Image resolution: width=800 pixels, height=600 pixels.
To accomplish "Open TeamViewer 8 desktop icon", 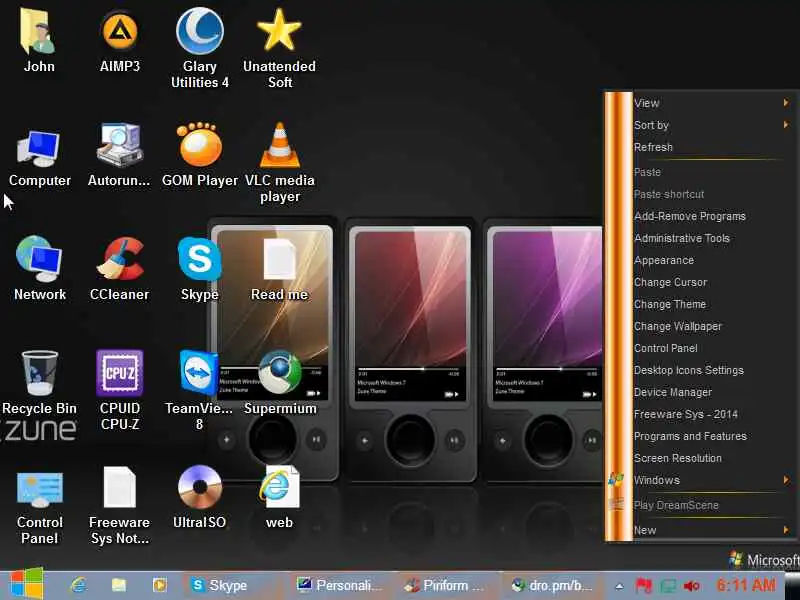I will (199, 373).
